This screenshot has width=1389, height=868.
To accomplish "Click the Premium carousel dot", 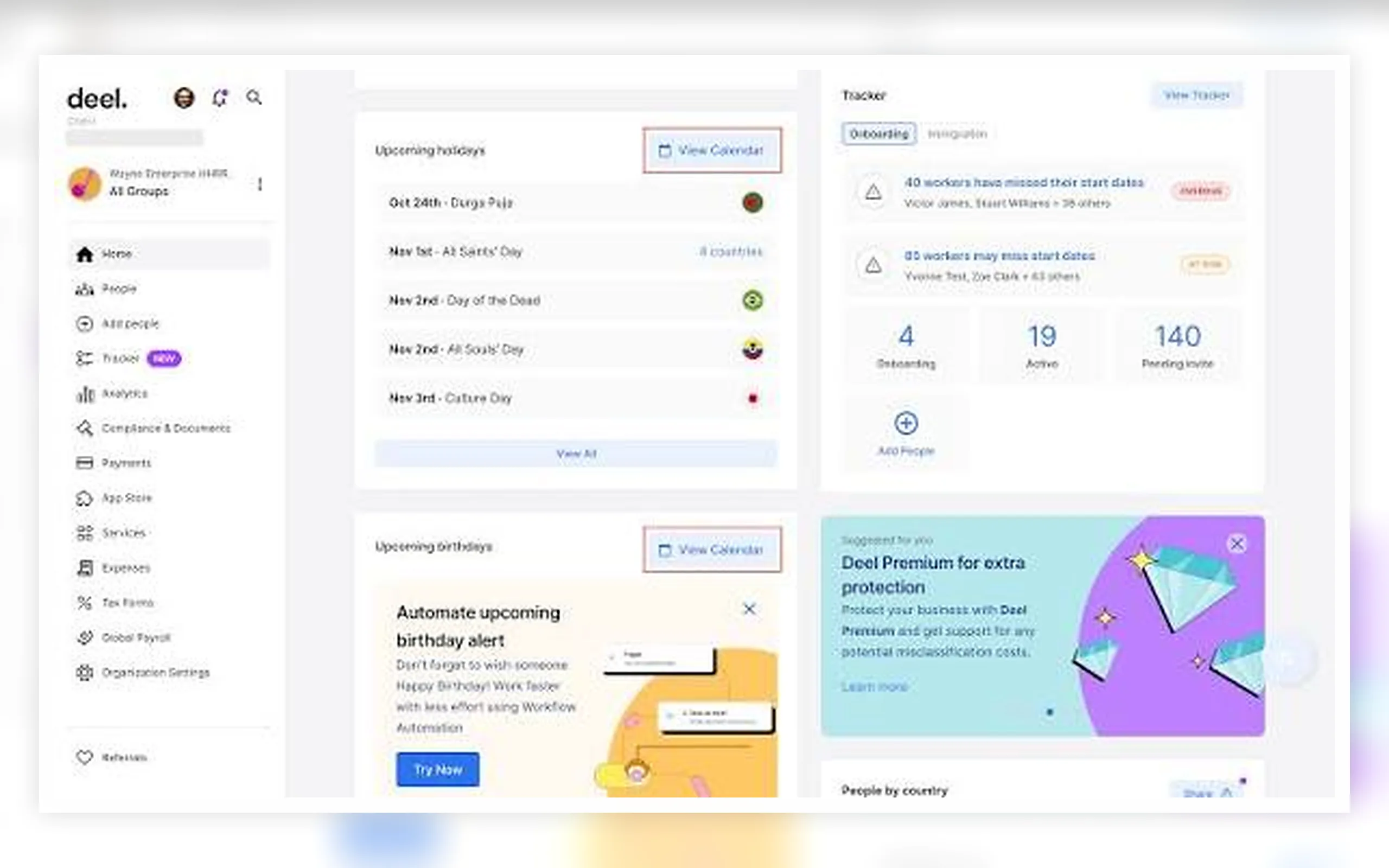I will pyautogui.click(x=1050, y=712).
